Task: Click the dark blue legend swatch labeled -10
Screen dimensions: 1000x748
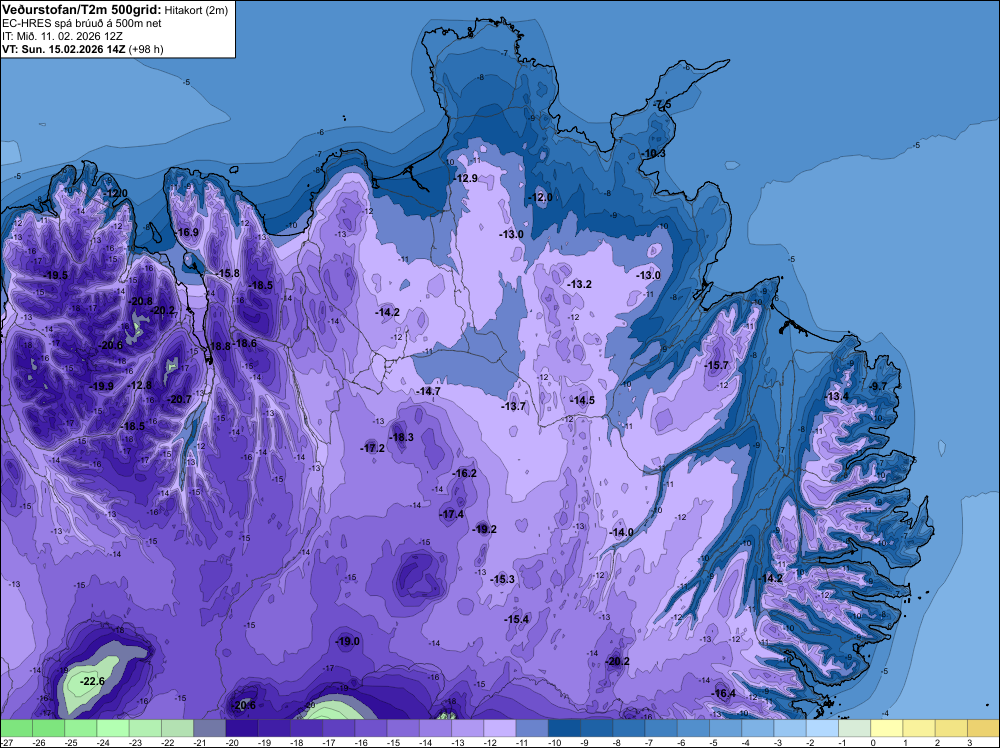Action: pos(564,728)
